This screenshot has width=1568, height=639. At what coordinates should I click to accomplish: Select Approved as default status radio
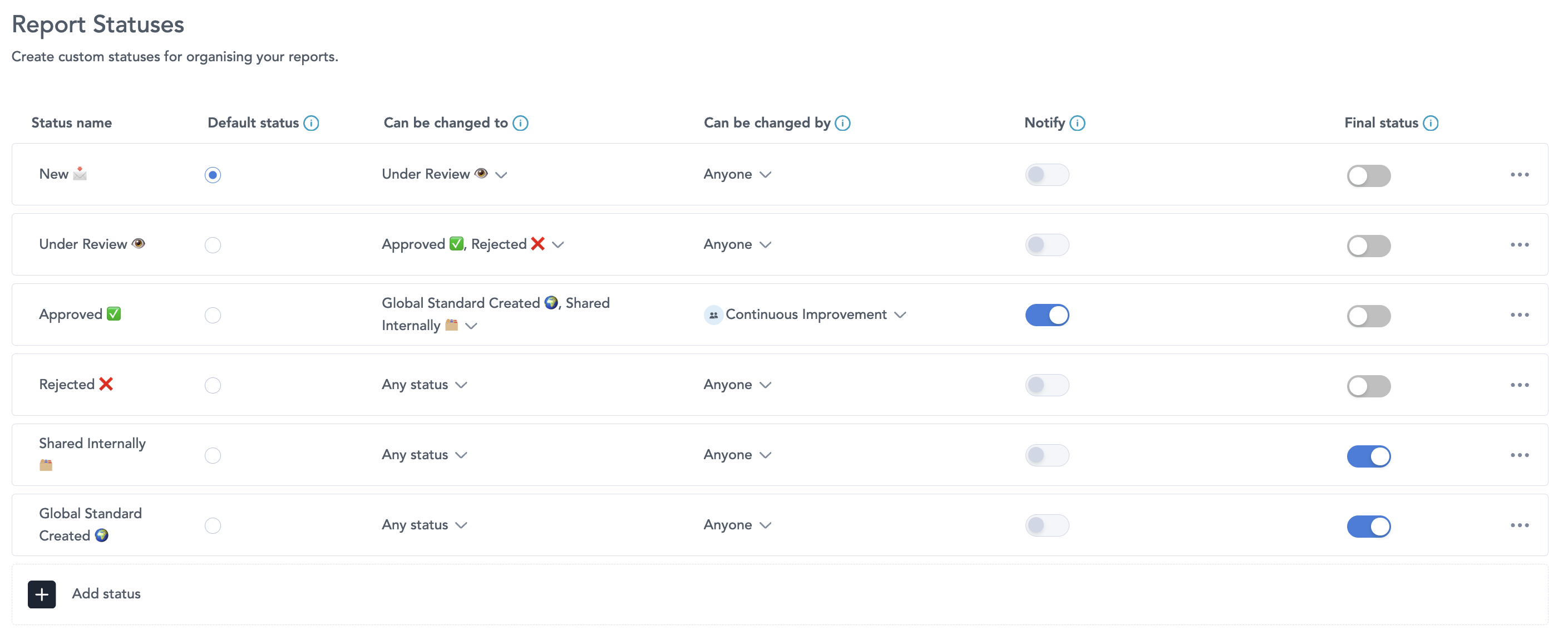pos(213,315)
